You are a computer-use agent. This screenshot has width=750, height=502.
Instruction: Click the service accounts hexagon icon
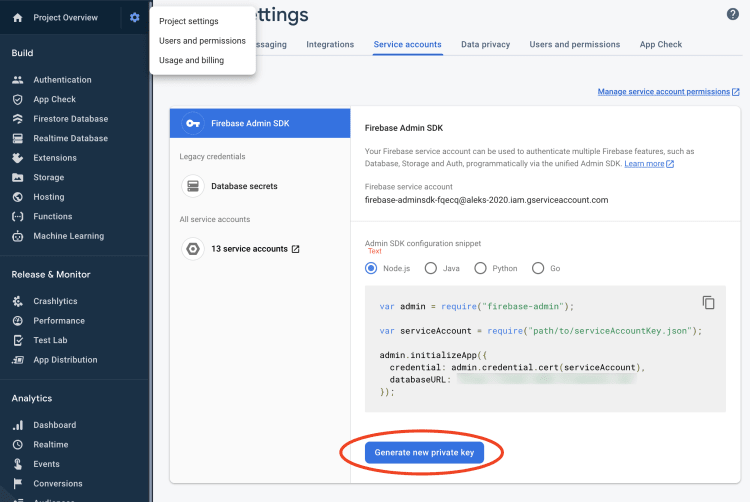point(193,249)
